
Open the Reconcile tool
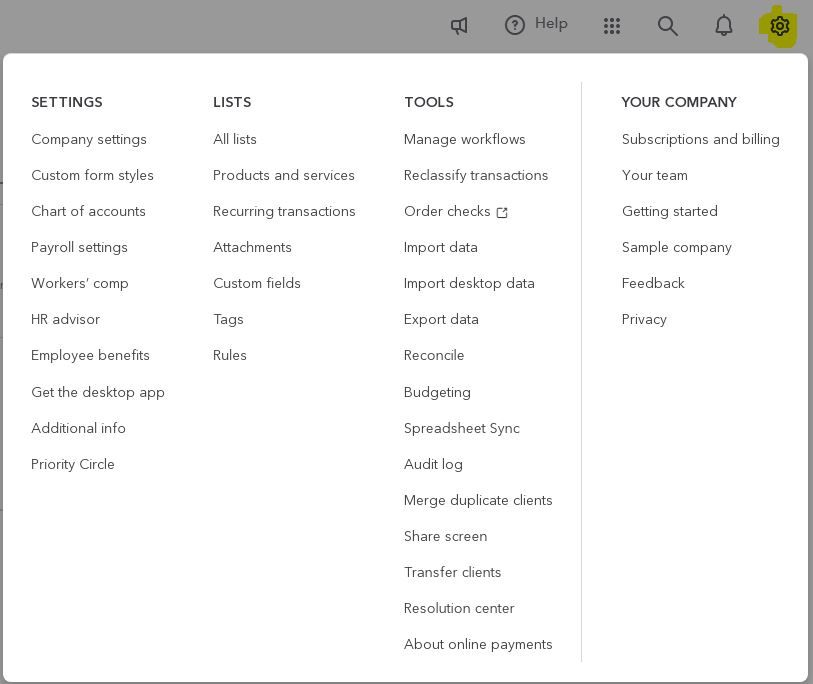tap(434, 356)
